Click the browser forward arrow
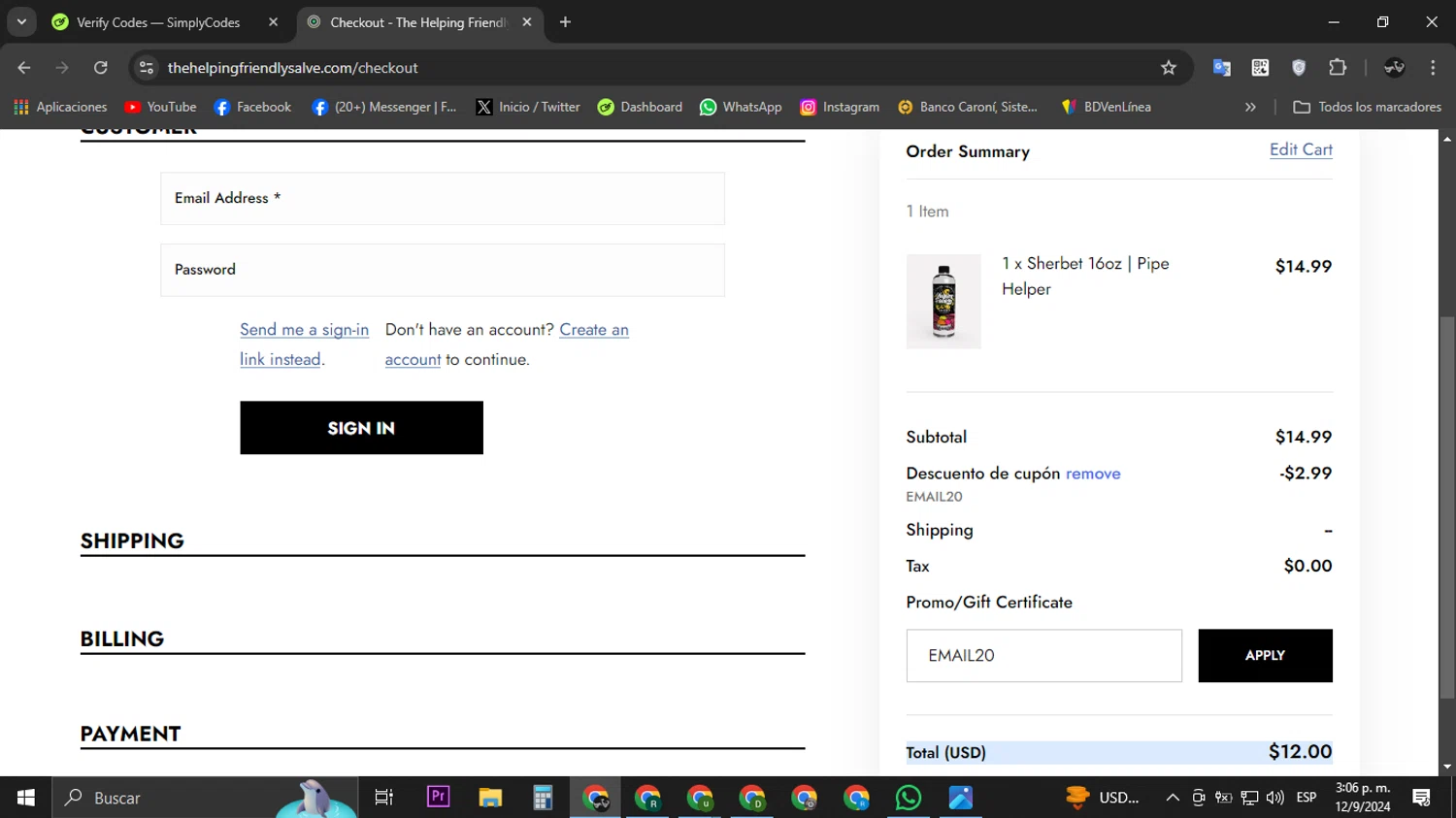The width and height of the screenshot is (1456, 818). pos(62,68)
